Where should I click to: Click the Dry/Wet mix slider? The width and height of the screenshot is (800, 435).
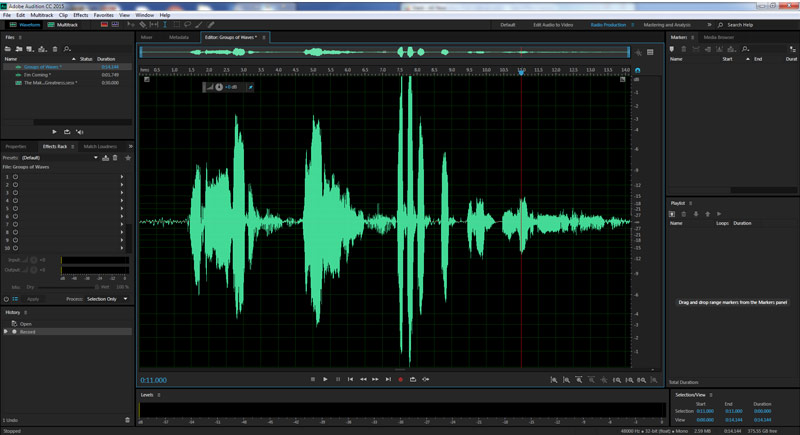[66, 287]
